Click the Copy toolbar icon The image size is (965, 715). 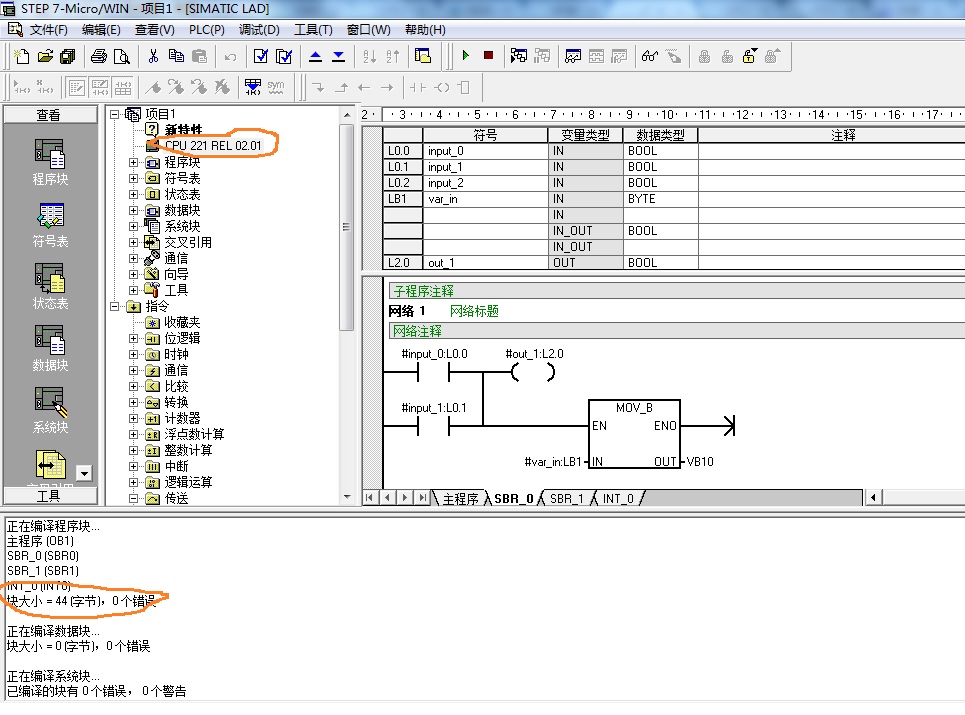(176, 57)
